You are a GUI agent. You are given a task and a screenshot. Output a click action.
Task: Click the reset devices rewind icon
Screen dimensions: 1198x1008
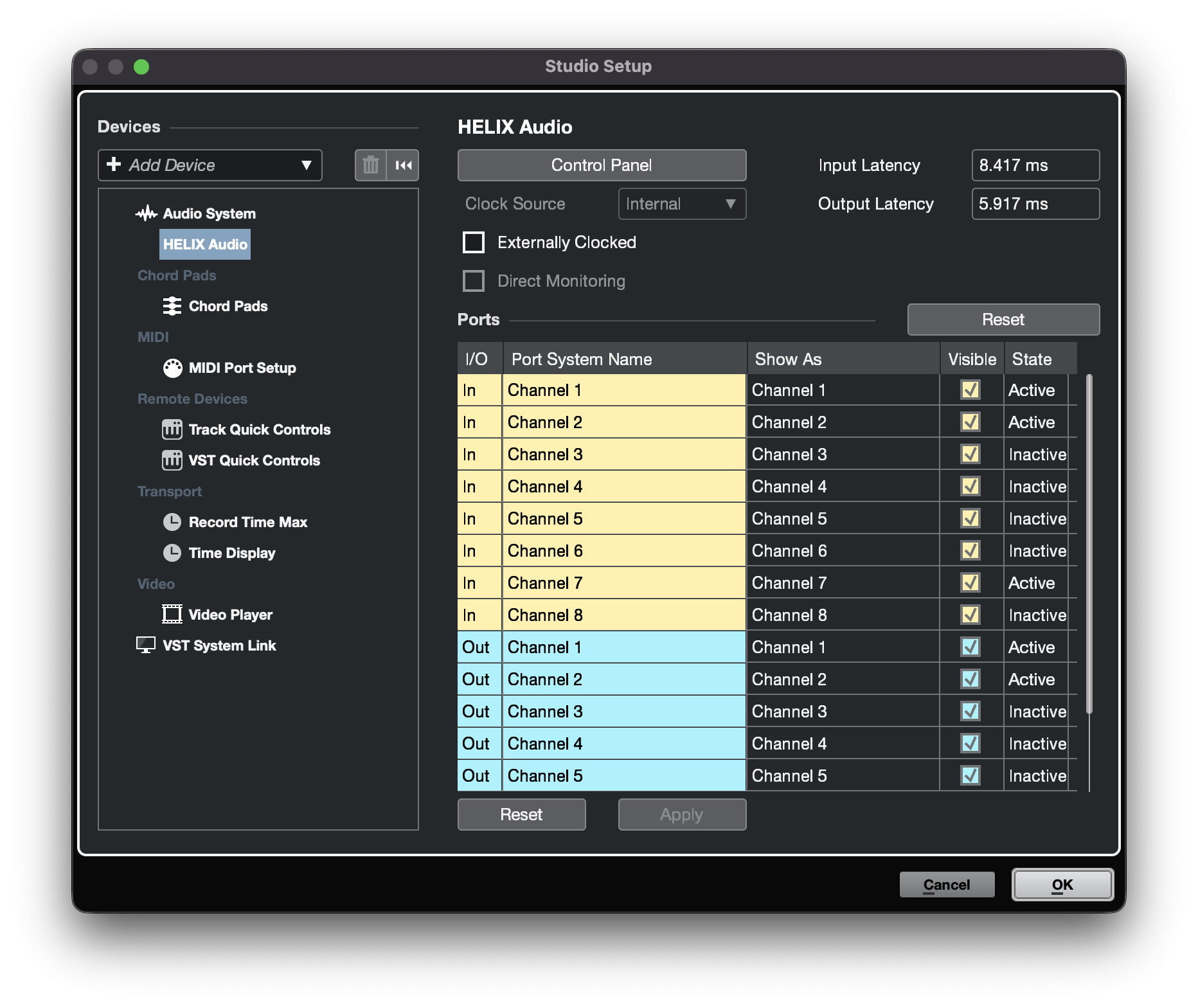[404, 165]
